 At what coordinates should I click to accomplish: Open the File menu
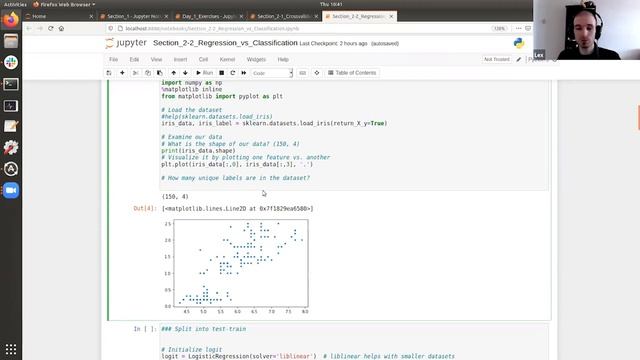113,60
